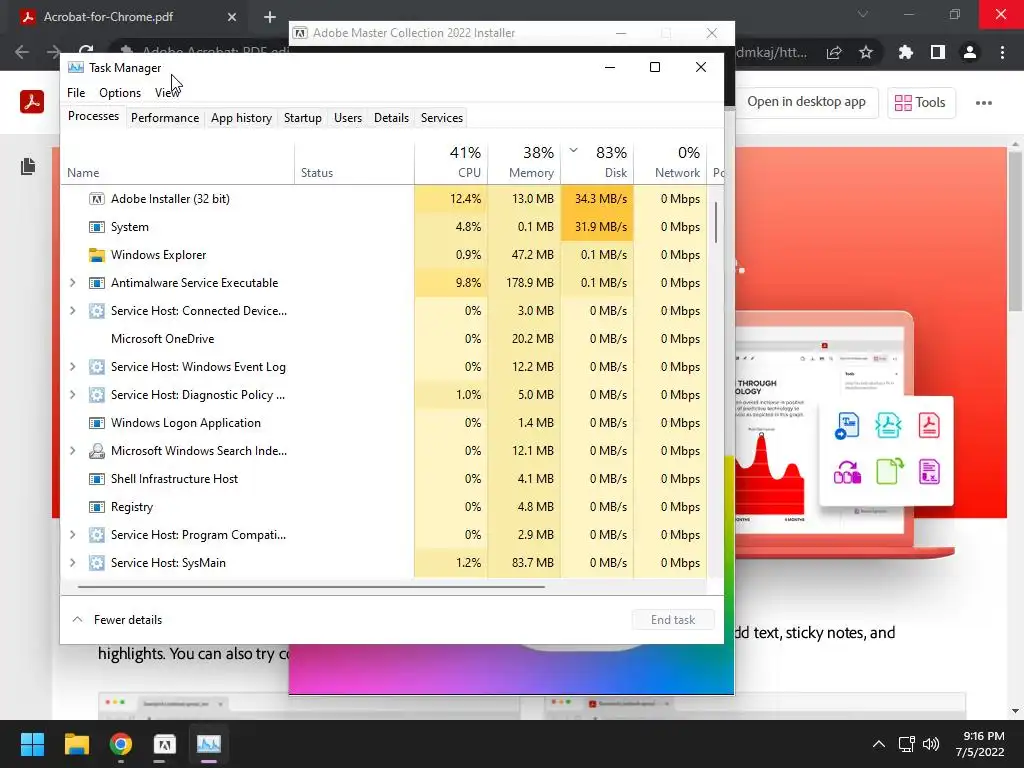Select the Microsoft OneDrive process row

[x=384, y=339]
